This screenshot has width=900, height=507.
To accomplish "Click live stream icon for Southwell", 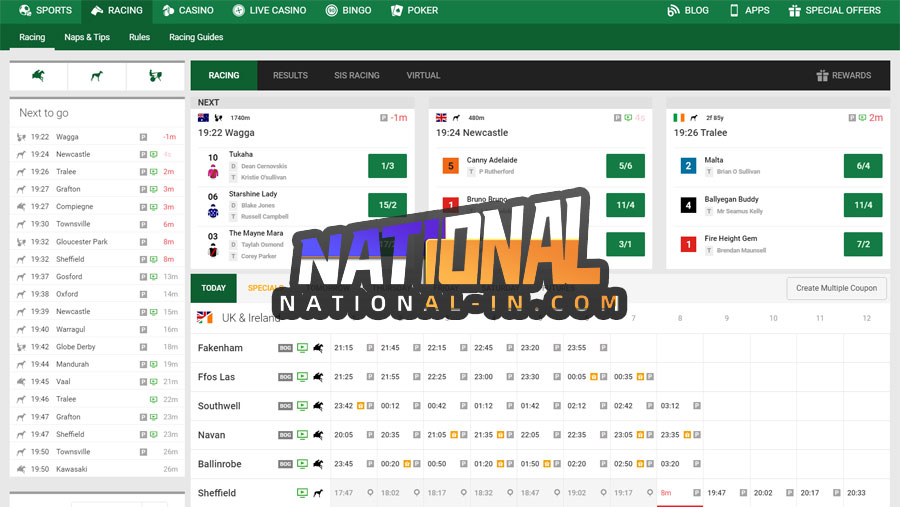I will click(302, 405).
